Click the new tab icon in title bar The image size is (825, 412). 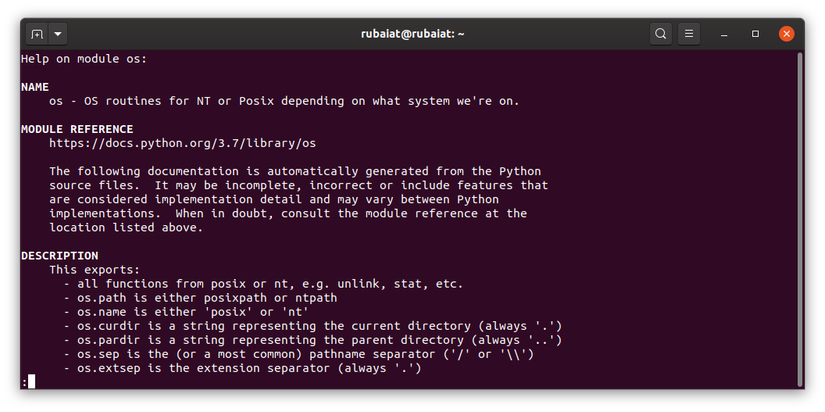pos(37,33)
